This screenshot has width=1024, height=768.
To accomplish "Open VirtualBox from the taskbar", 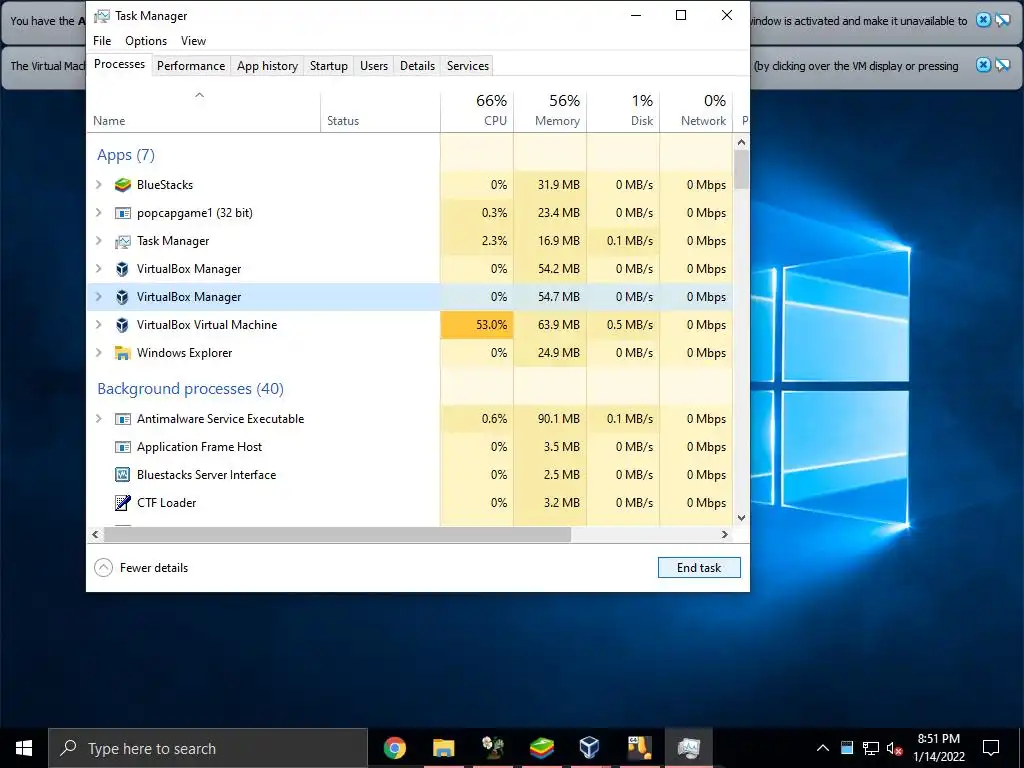I will coord(590,748).
